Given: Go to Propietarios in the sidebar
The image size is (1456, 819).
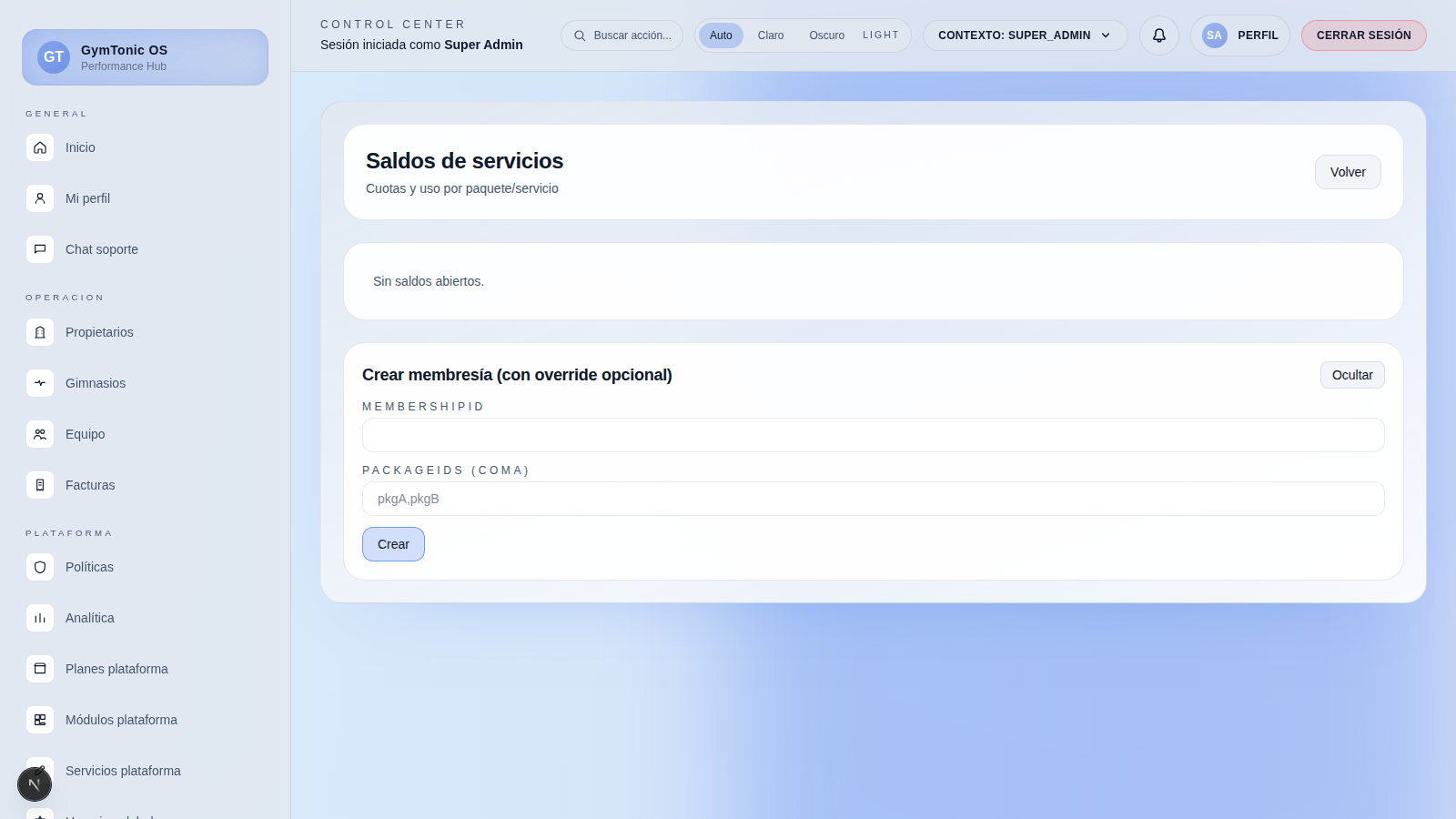Looking at the screenshot, I should (99, 332).
